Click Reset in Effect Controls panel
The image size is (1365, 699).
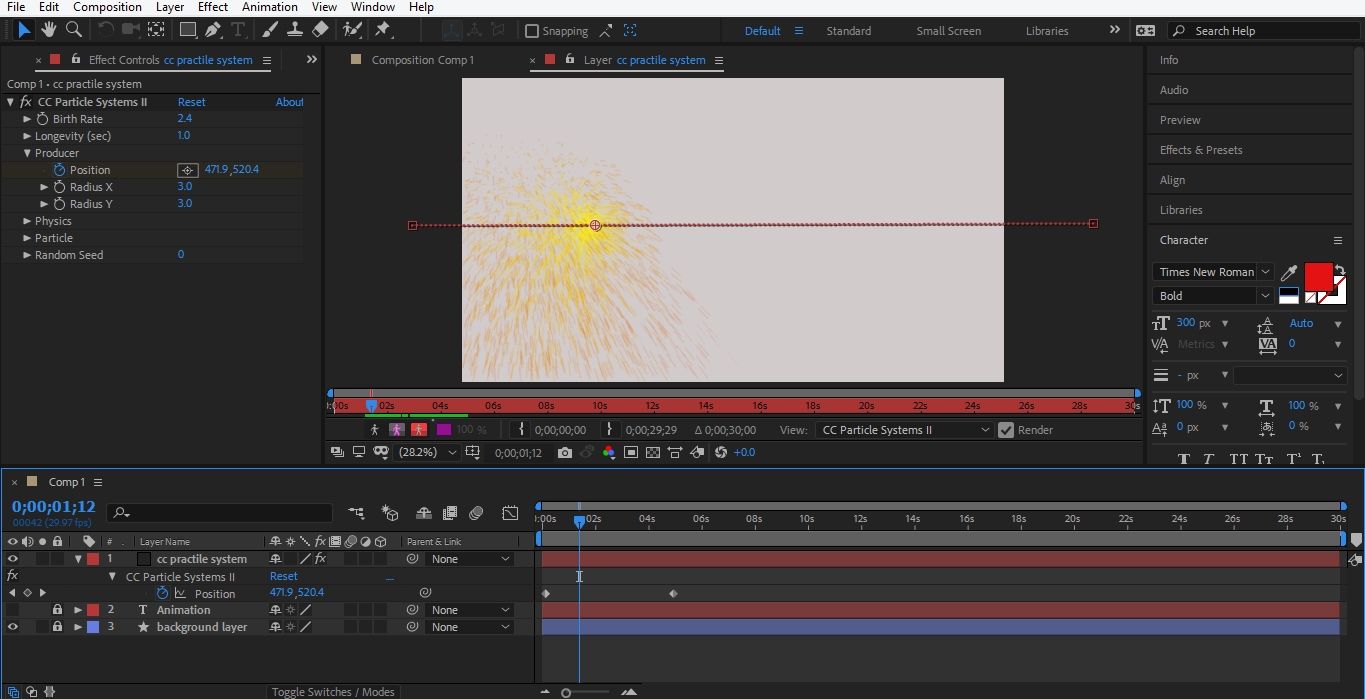pyautogui.click(x=191, y=102)
